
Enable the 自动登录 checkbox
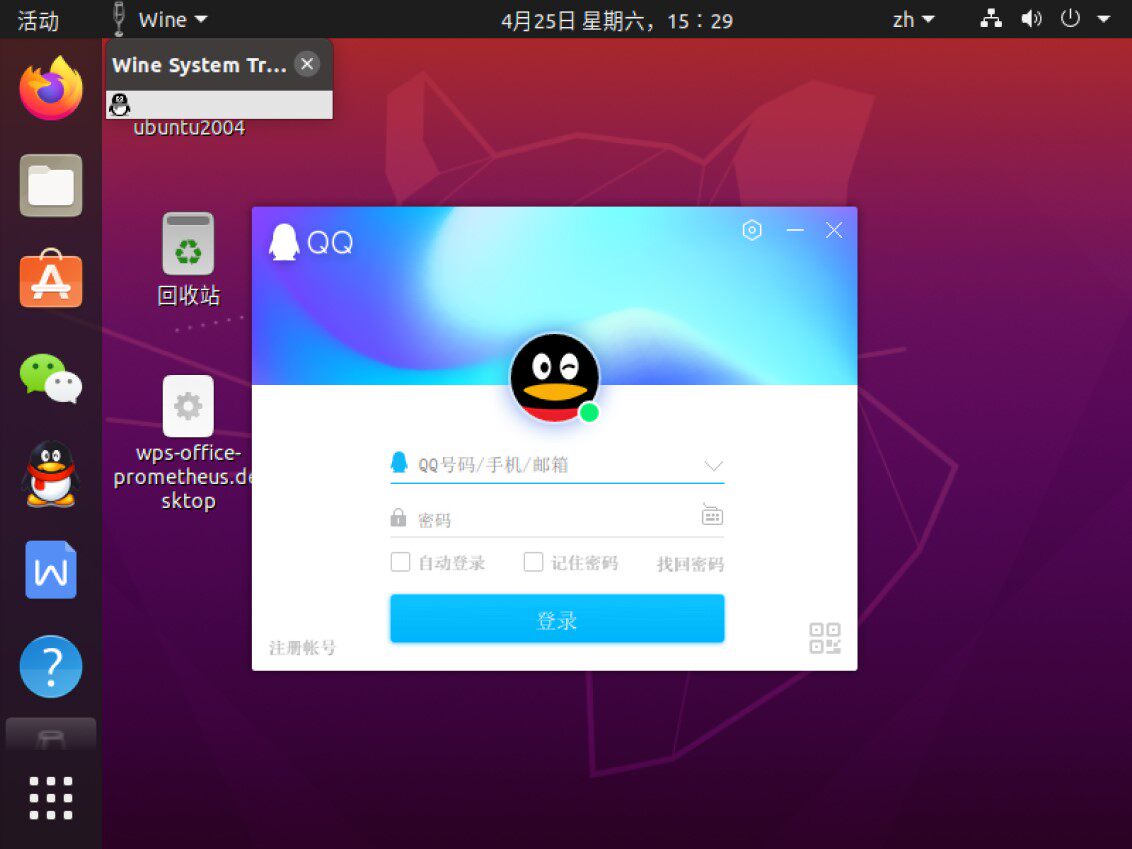click(401, 562)
